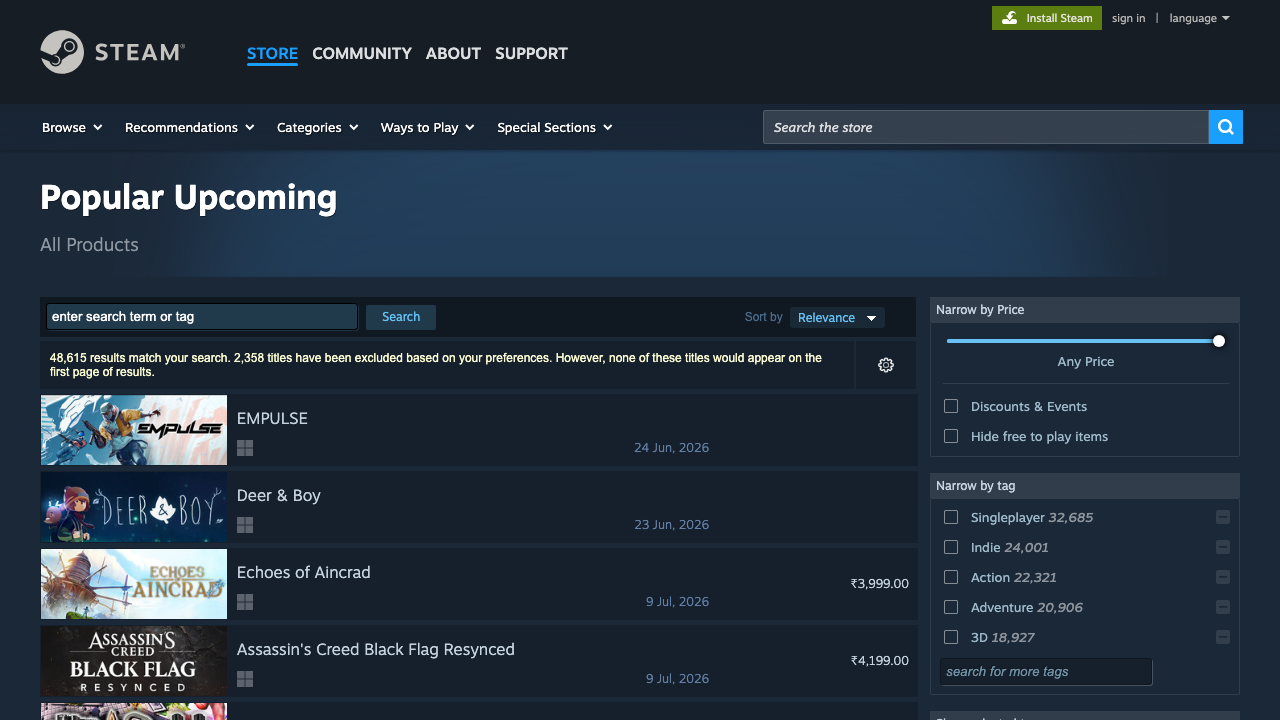The image size is (1280, 720).
Task: Click the 23 Jun, 2026 release date
Action: pos(671,525)
